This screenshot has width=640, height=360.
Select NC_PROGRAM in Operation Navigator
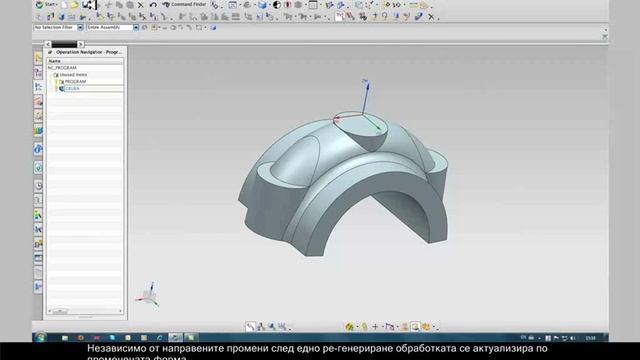pos(62,68)
